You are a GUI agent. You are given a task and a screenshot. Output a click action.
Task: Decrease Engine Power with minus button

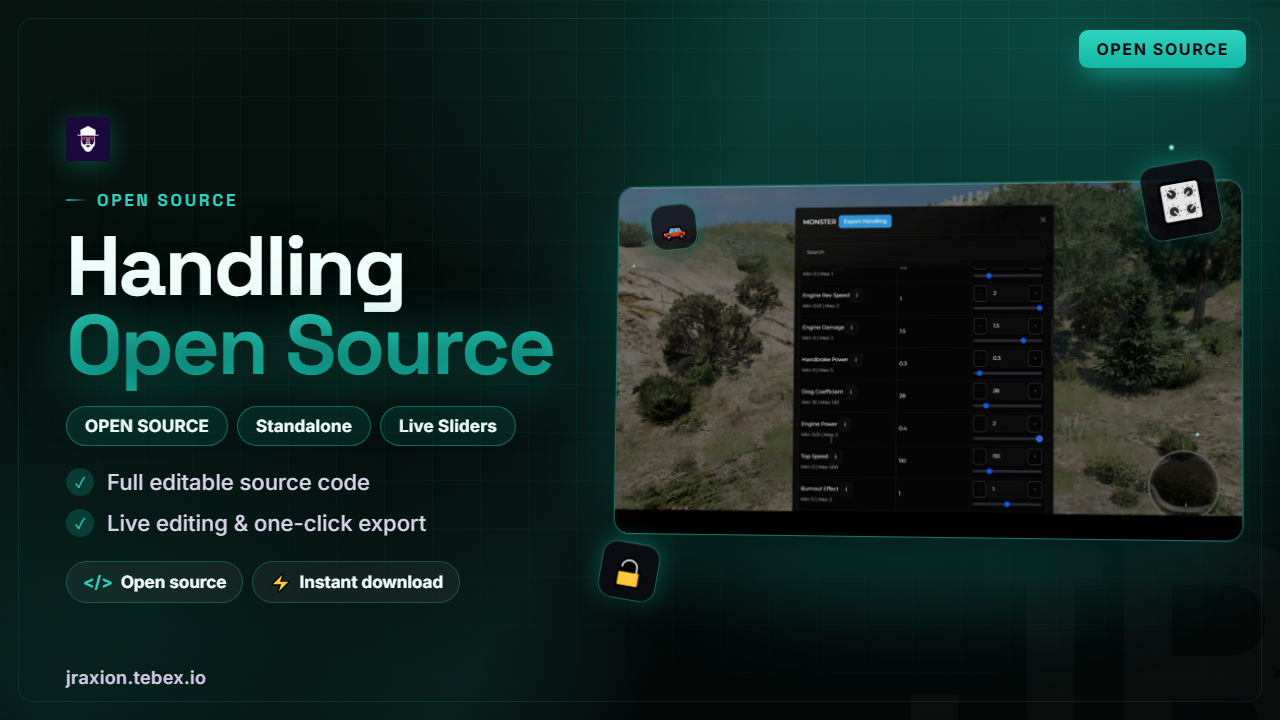pyautogui.click(x=980, y=423)
